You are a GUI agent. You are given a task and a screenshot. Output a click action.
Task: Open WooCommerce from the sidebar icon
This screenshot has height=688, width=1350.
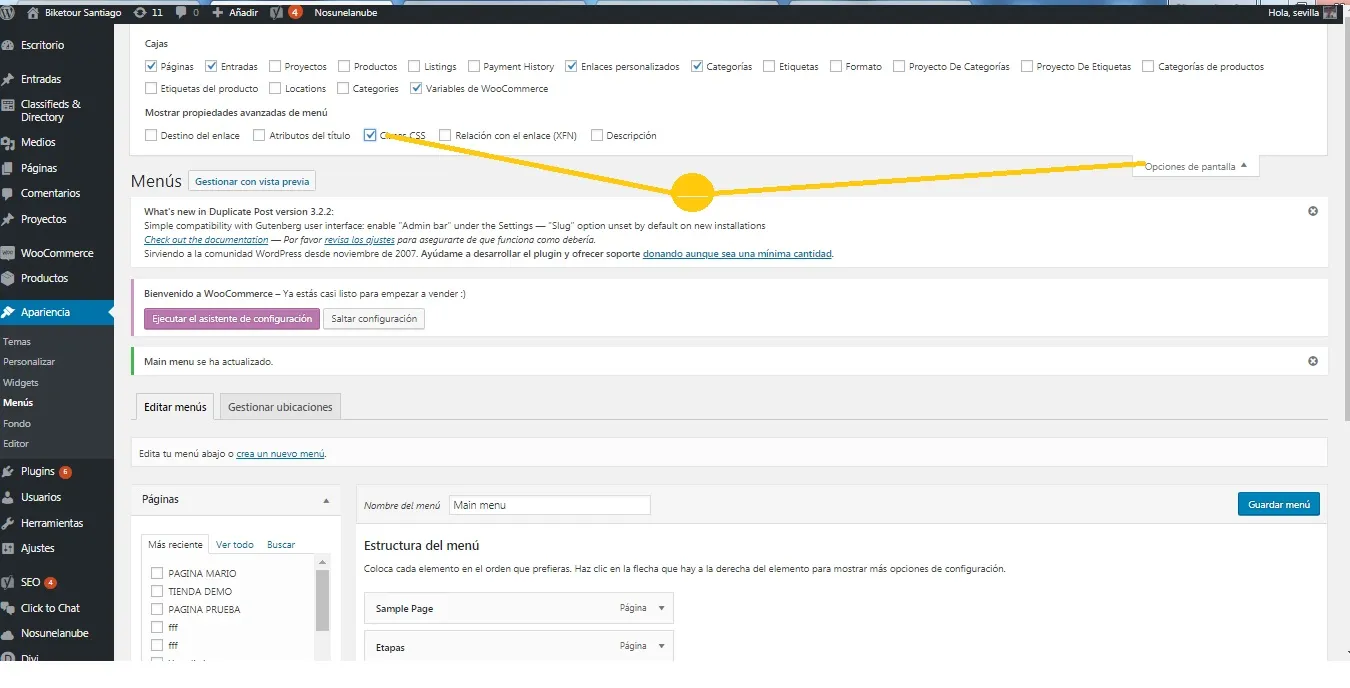[9, 253]
